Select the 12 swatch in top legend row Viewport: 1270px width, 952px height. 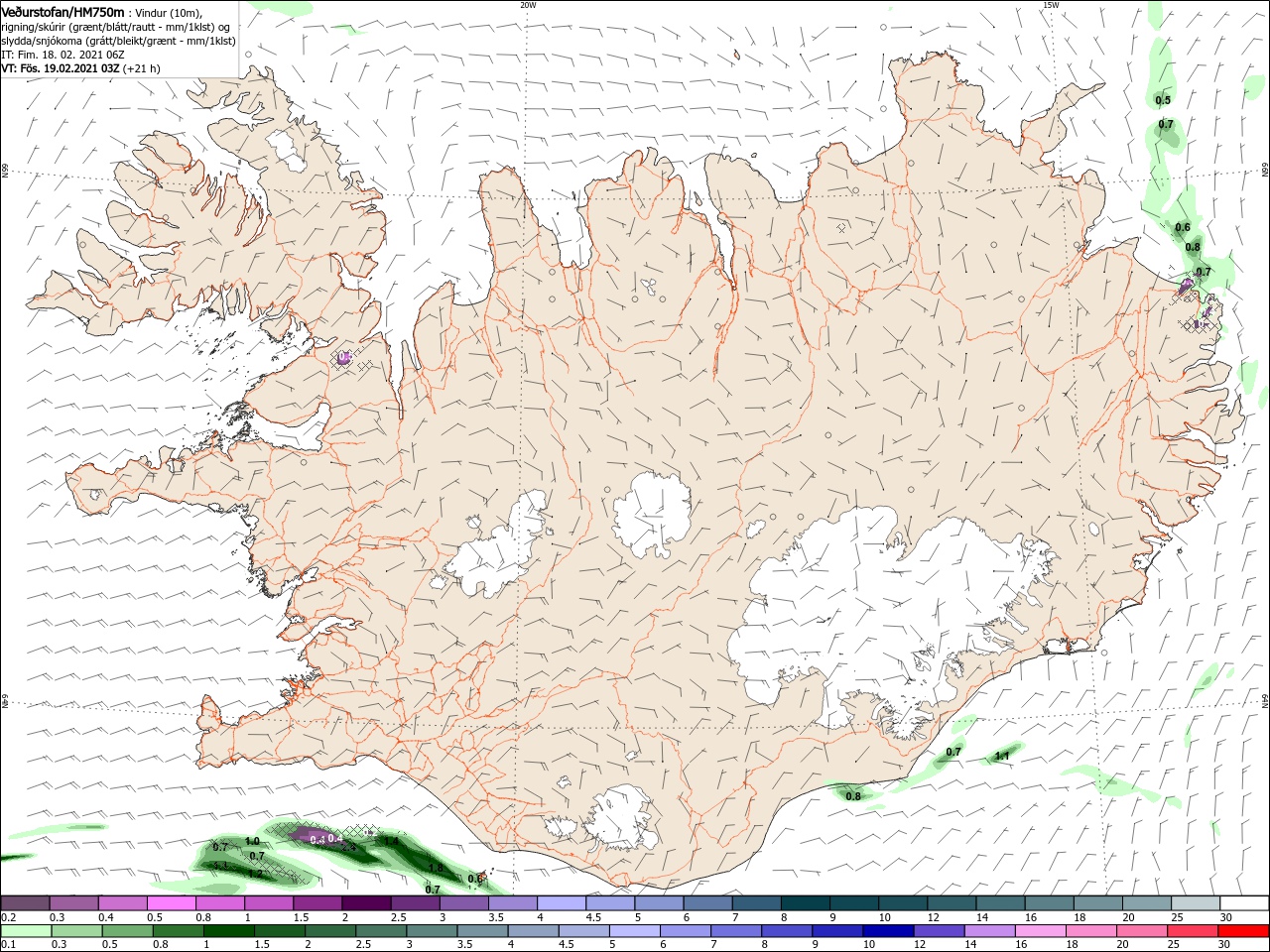(x=952, y=903)
